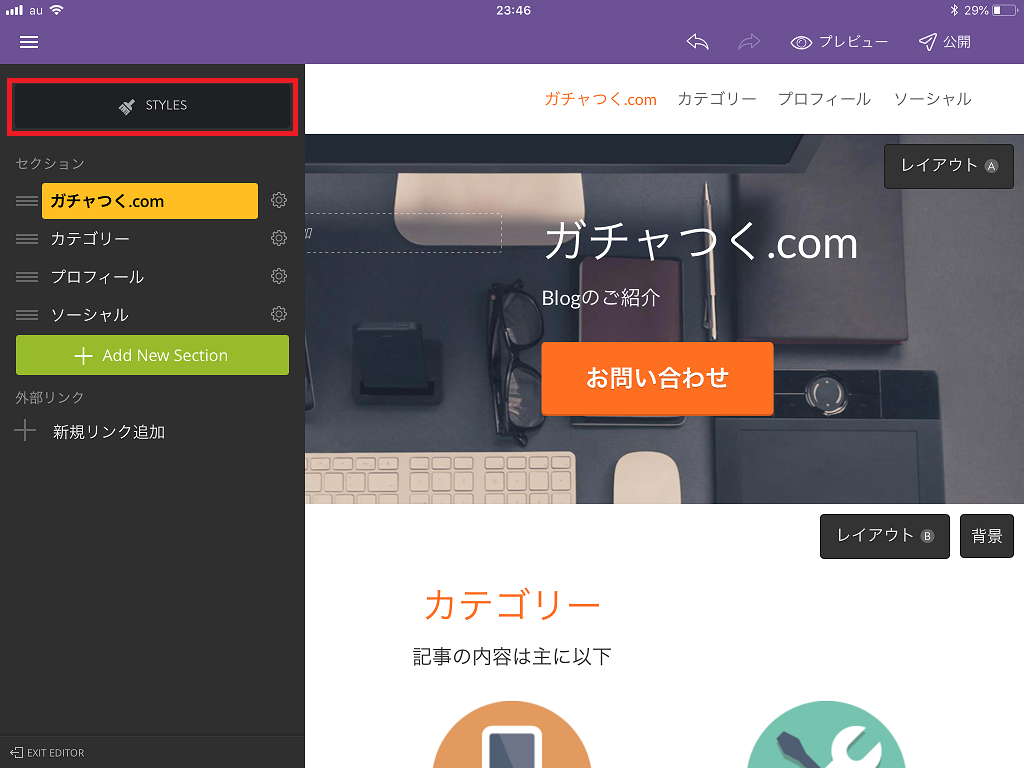The width and height of the screenshot is (1024, 768).
Task: Edit text 記事の内容は主に以下
Action: click(x=512, y=656)
